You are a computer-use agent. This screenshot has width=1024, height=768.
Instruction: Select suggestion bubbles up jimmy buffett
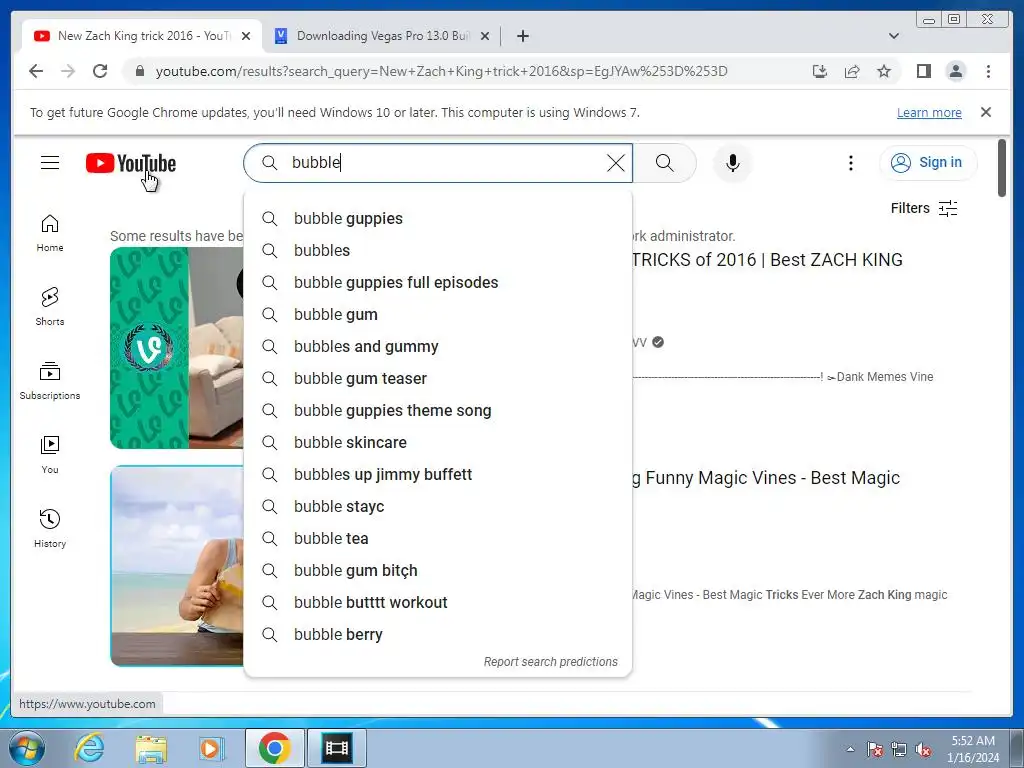[438, 474]
